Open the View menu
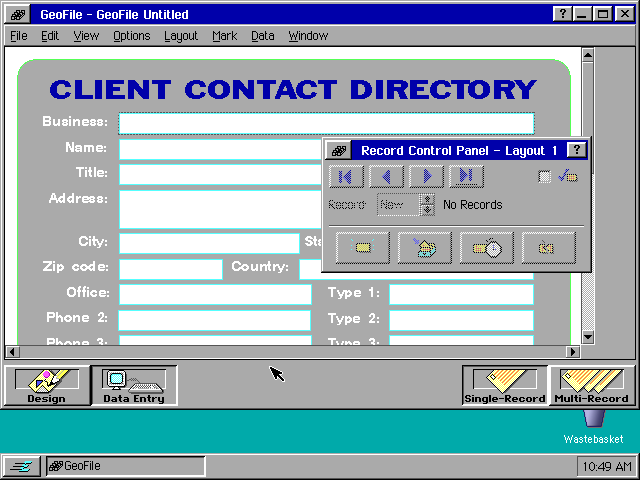This screenshot has height=480, width=640. tap(86, 36)
